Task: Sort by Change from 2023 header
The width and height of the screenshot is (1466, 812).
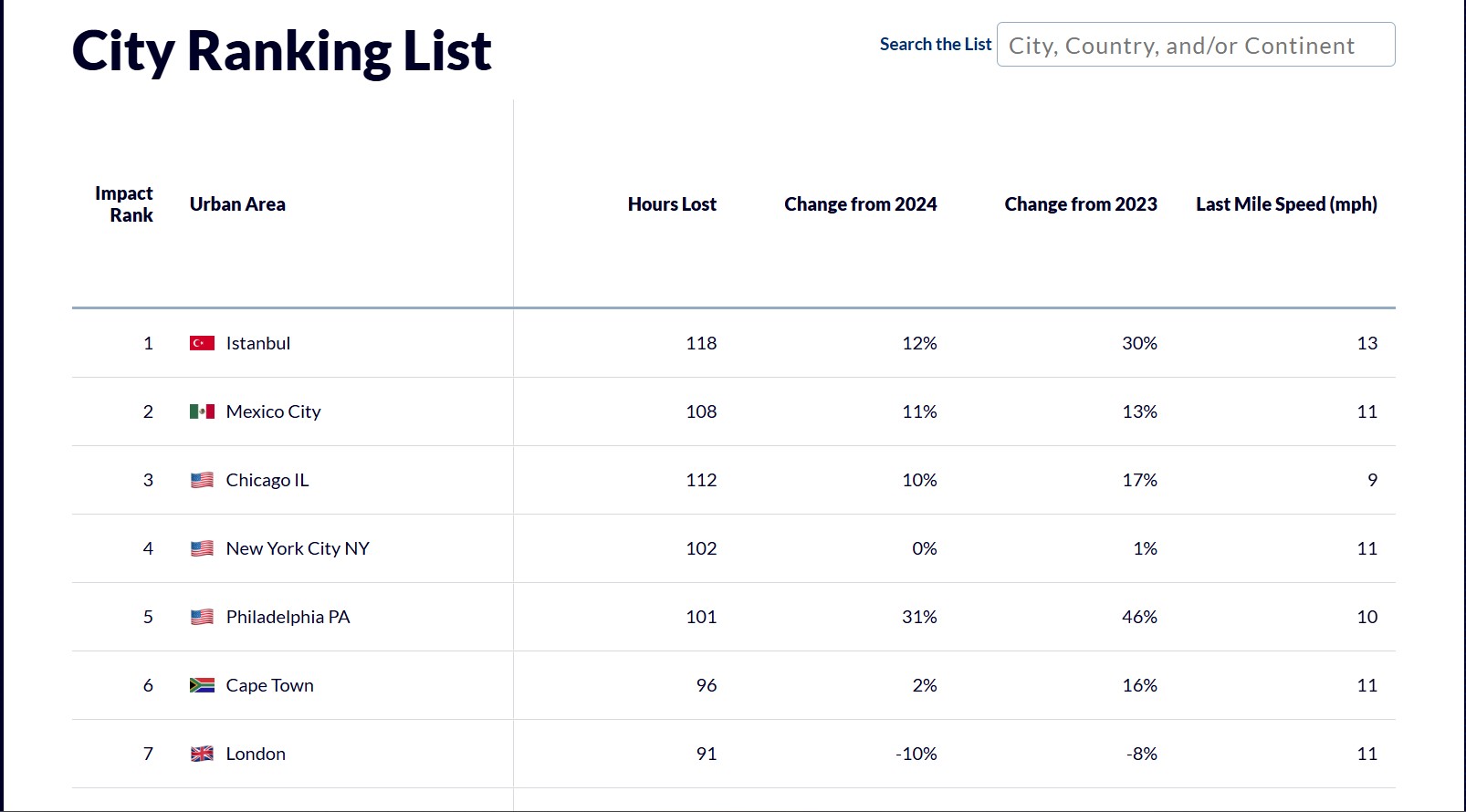Action: (1081, 204)
